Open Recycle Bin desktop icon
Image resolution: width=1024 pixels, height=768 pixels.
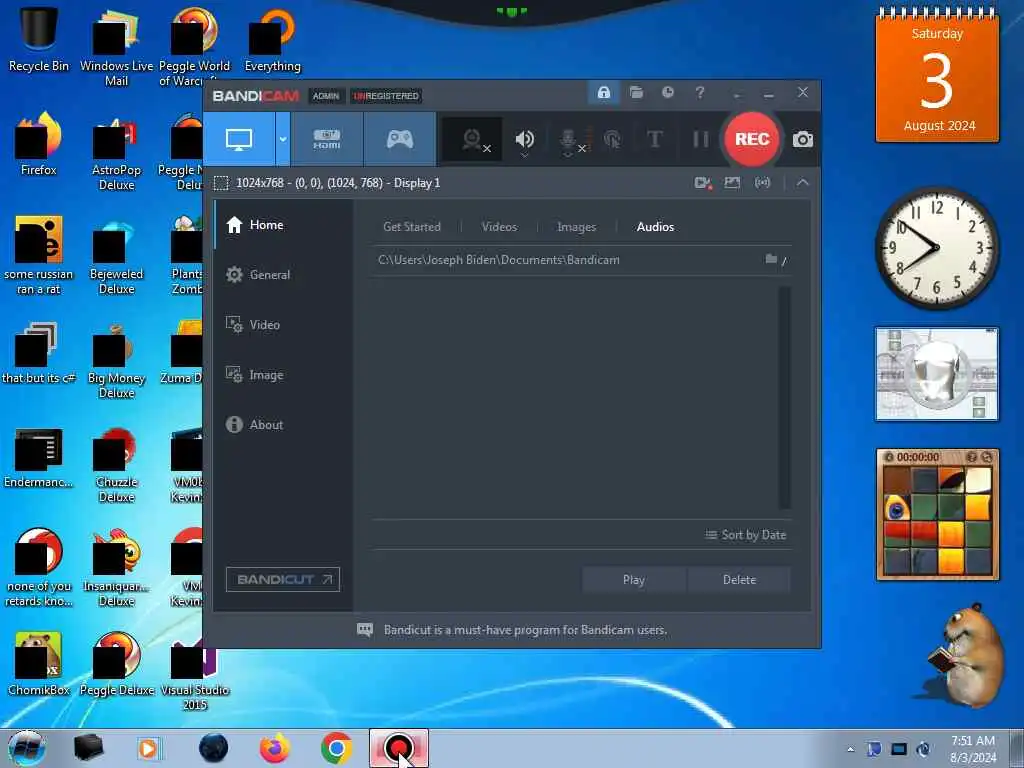(39, 38)
